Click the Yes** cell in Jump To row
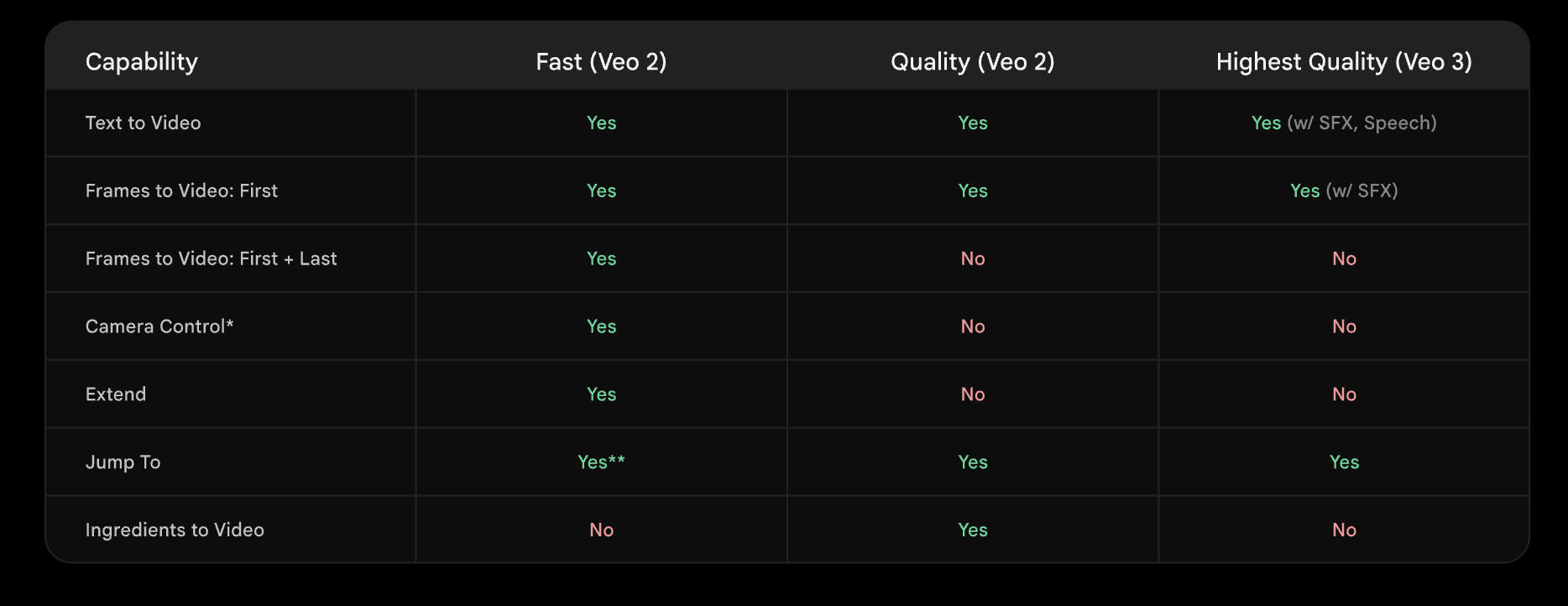1568x606 pixels. coord(601,462)
